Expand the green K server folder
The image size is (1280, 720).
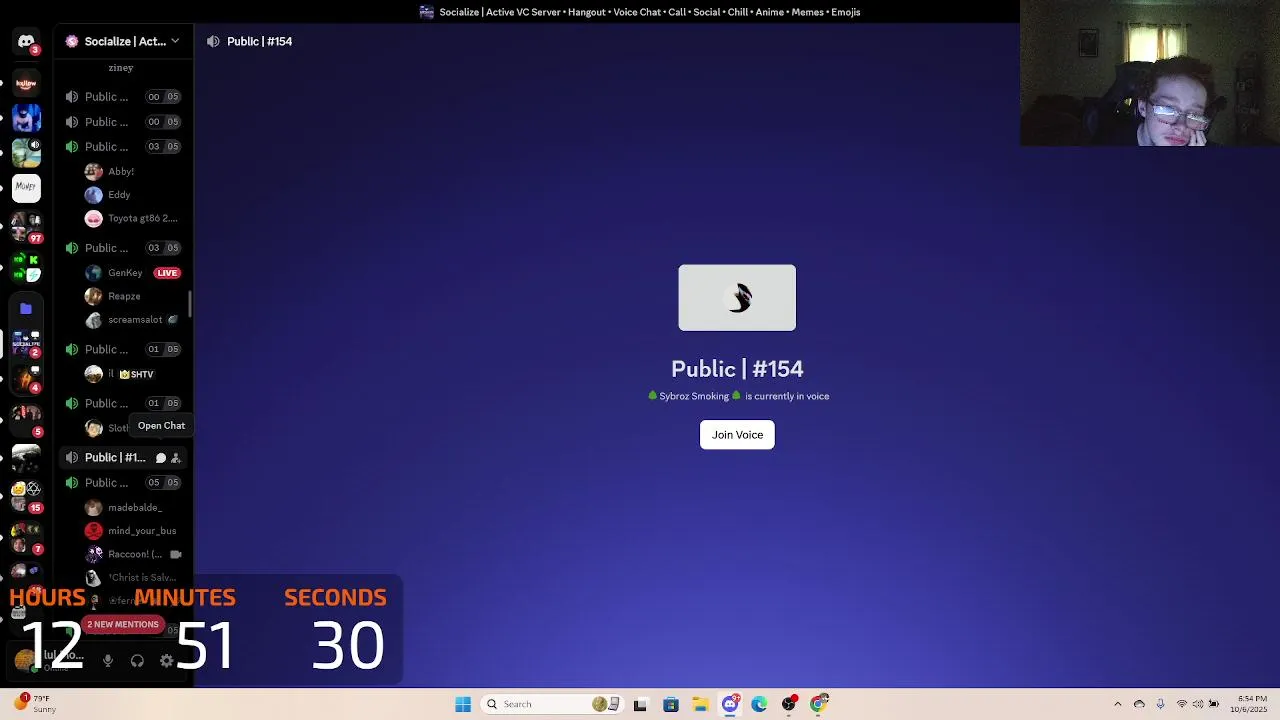click(26, 266)
